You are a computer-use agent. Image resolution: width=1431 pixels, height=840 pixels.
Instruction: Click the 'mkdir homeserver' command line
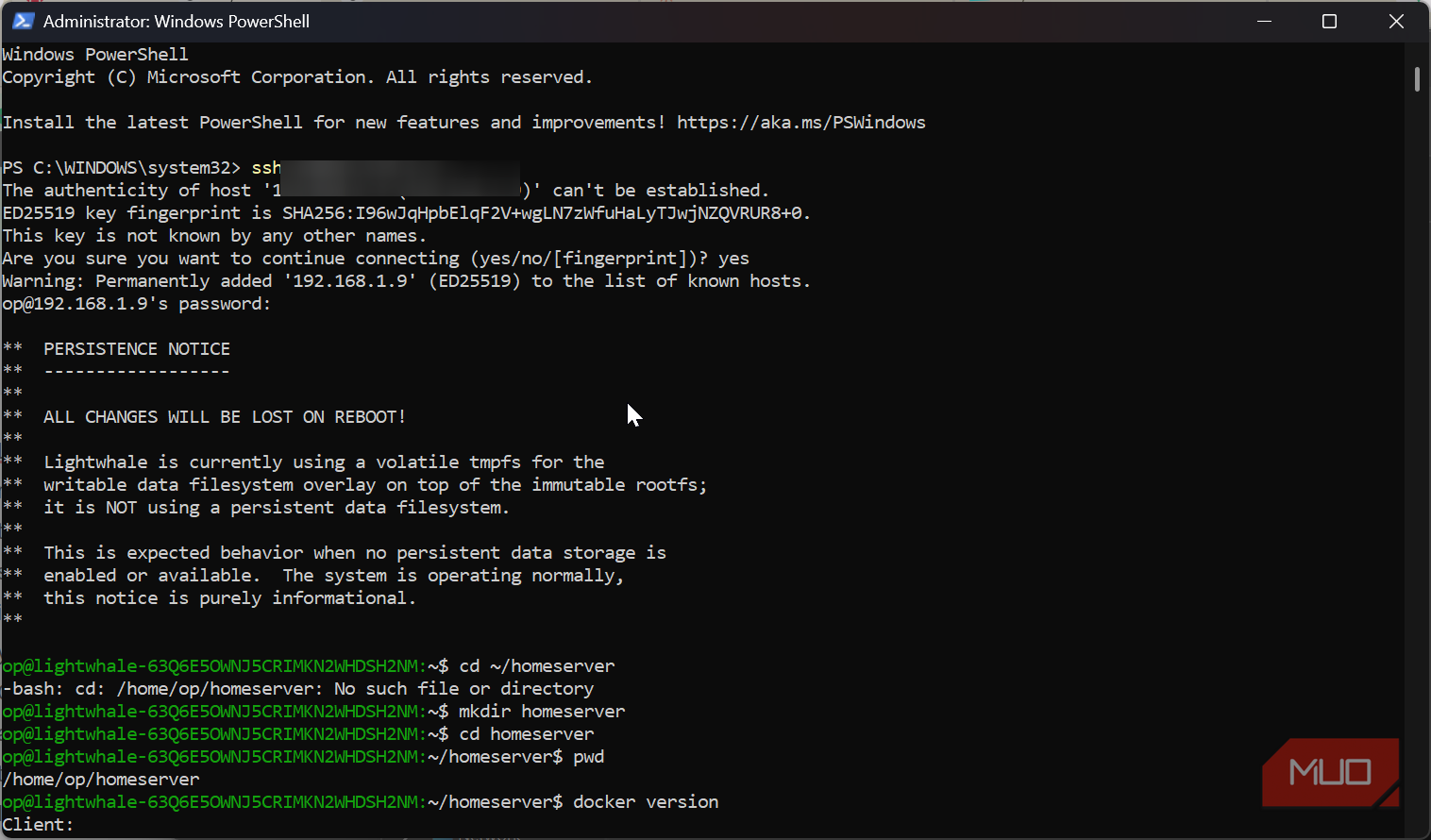click(313, 712)
